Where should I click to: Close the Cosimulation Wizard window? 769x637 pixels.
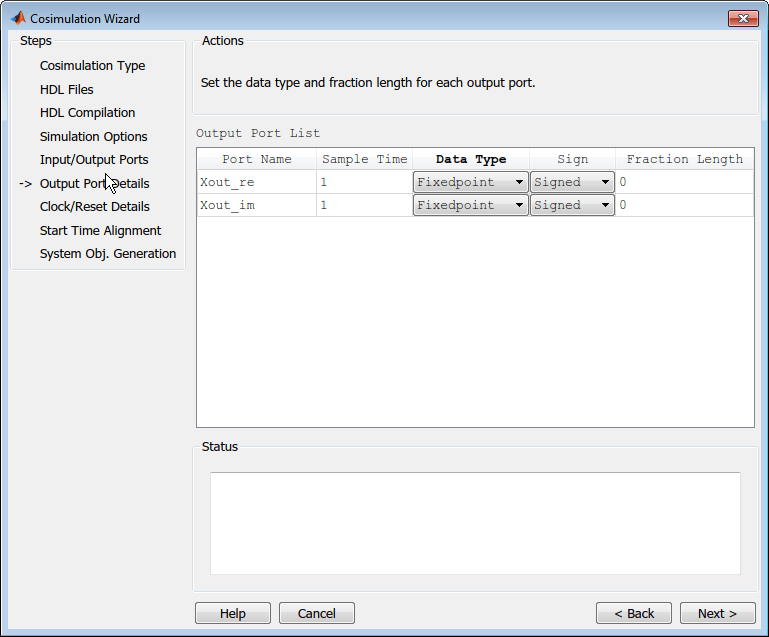pos(743,18)
